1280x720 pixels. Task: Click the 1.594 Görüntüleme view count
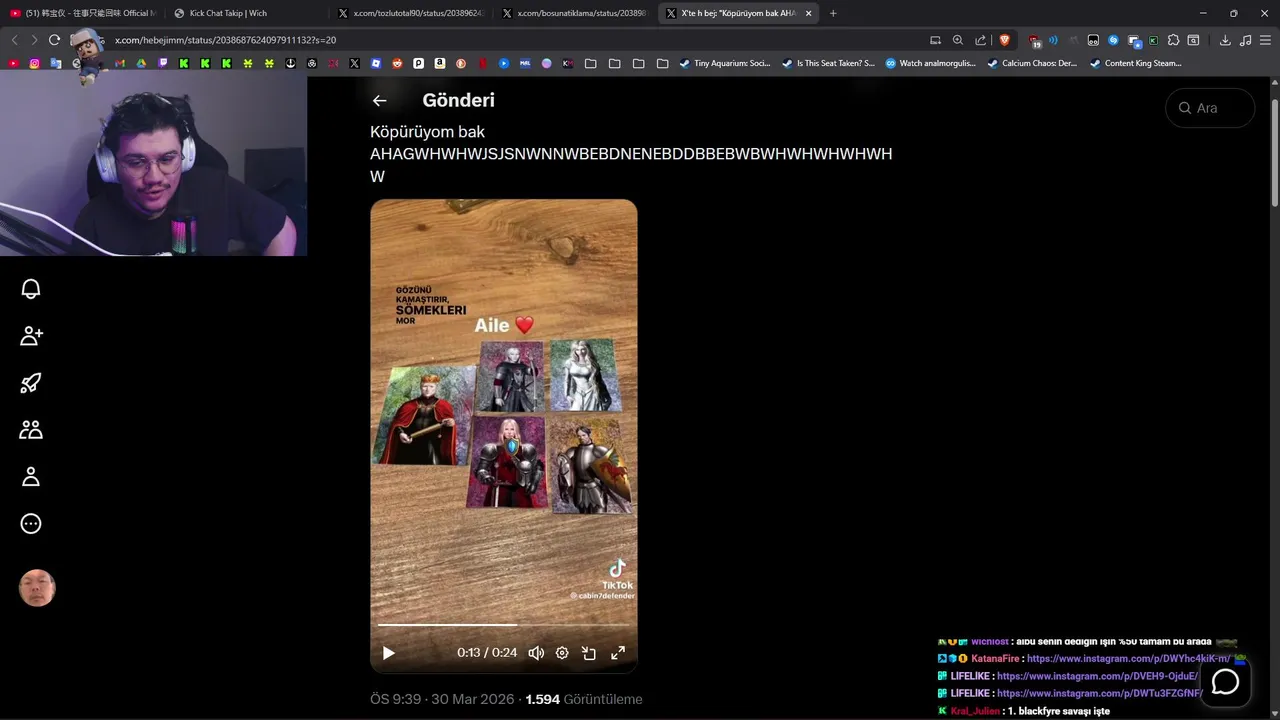584,699
